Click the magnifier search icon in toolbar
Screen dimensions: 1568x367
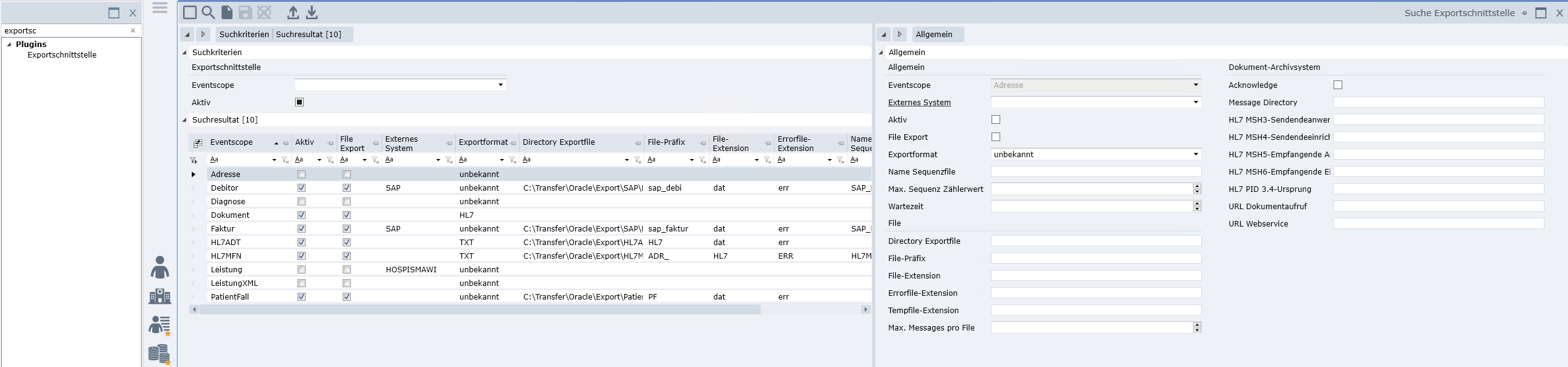click(208, 12)
